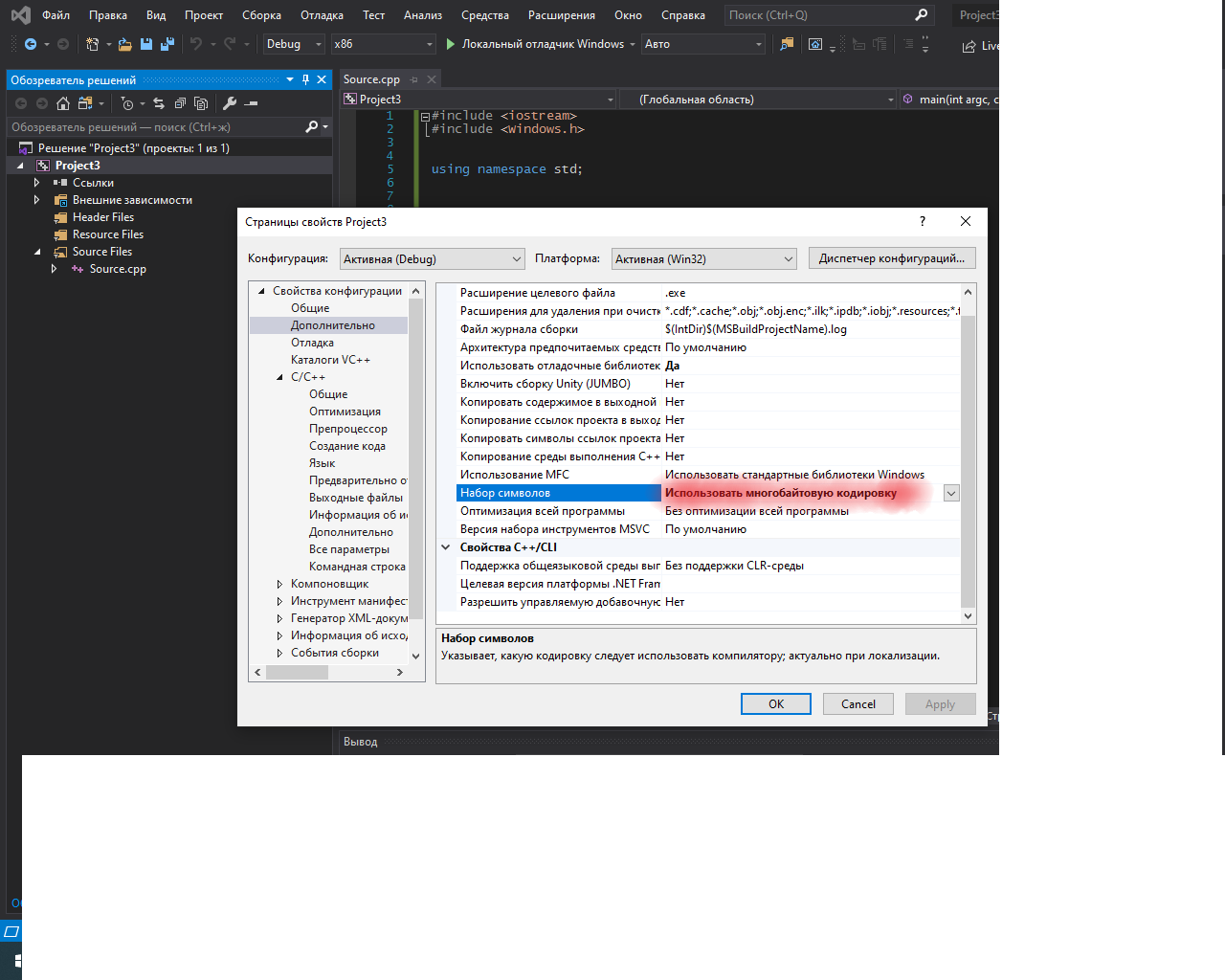Open the Конфигурация combo box
This screenshot has width=1225, height=980.
coord(433,258)
